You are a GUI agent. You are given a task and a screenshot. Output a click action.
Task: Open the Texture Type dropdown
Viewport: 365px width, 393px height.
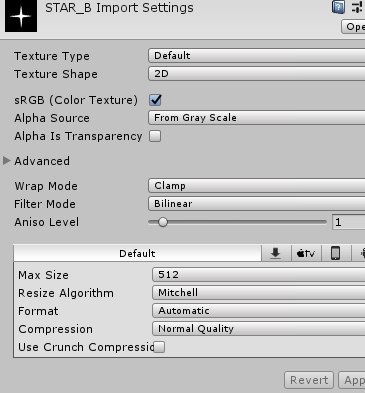pyautogui.click(x=257, y=55)
